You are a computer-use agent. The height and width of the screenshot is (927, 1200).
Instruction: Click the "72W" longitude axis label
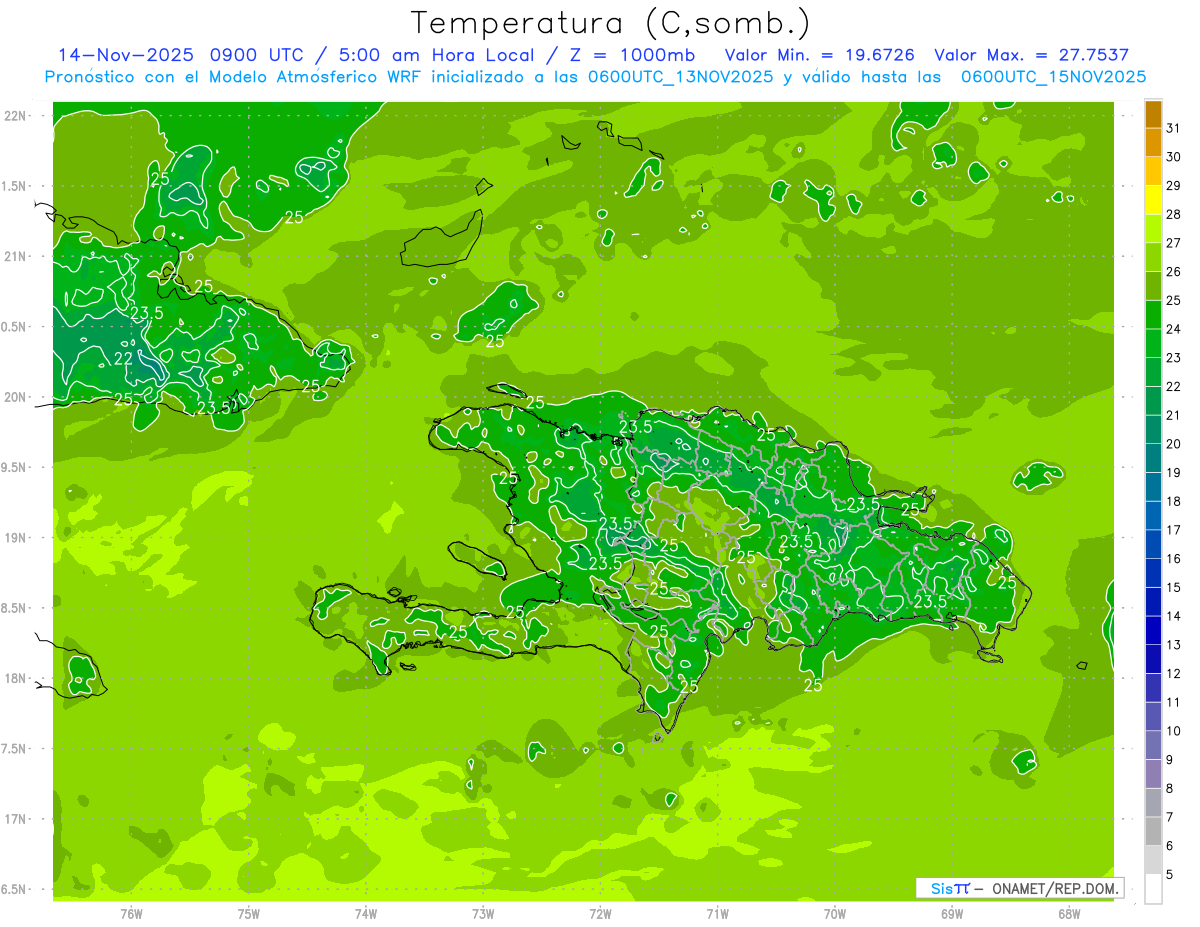pos(600,914)
